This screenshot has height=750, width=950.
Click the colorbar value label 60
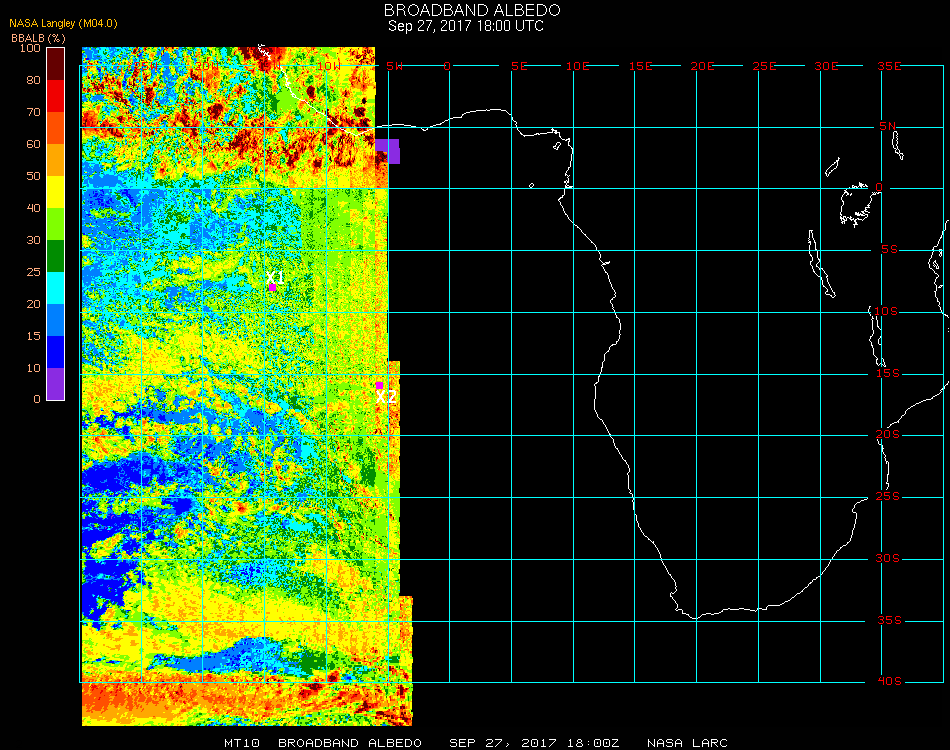tap(33, 144)
